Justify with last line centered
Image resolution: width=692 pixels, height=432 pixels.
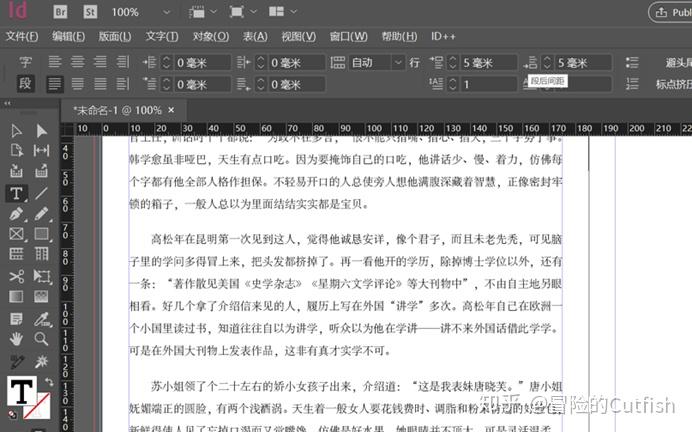(78, 83)
